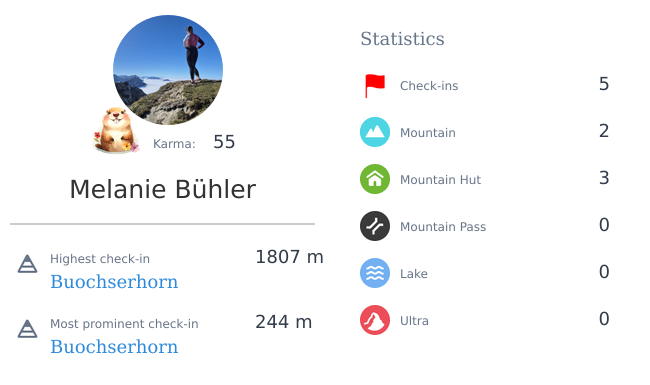The height and width of the screenshot is (385, 650).
Task: Click the Most prominent check-in triangle icon
Action: click(x=27, y=329)
